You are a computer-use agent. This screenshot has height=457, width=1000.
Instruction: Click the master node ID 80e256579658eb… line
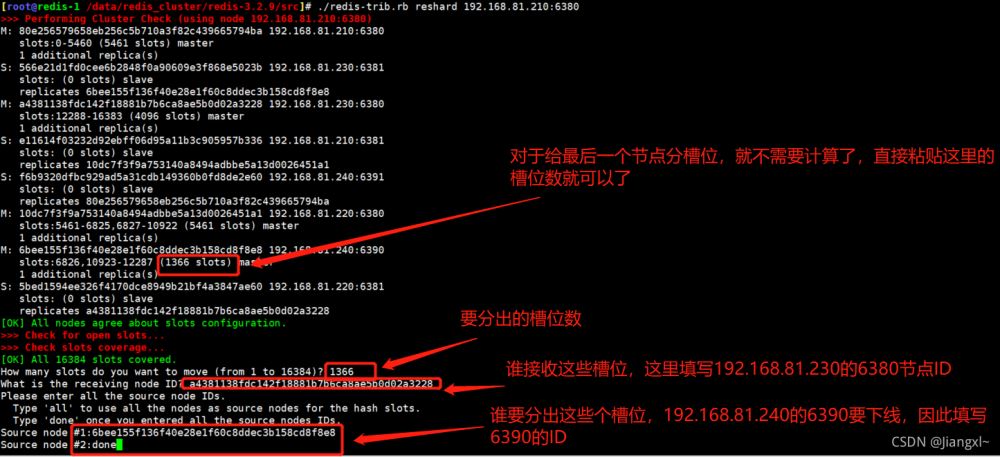(x=193, y=31)
